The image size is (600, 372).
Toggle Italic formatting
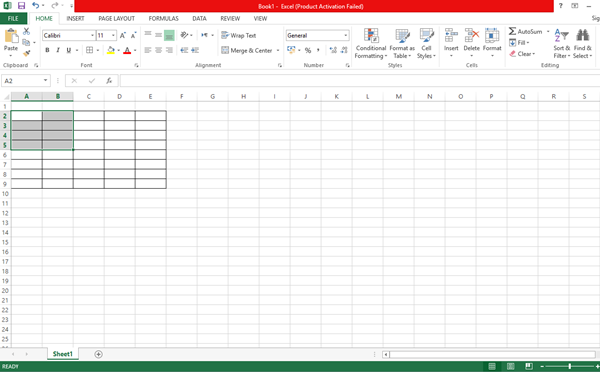coord(58,50)
